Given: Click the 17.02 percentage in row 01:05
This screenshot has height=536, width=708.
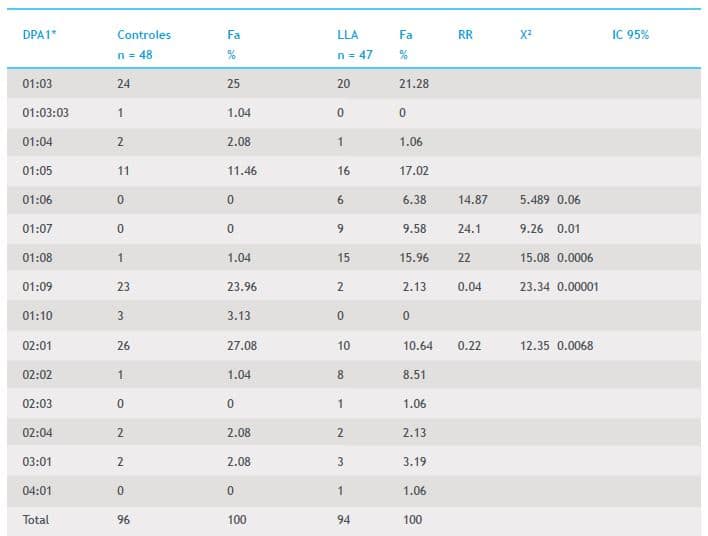Looking at the screenshot, I should click(x=413, y=171).
